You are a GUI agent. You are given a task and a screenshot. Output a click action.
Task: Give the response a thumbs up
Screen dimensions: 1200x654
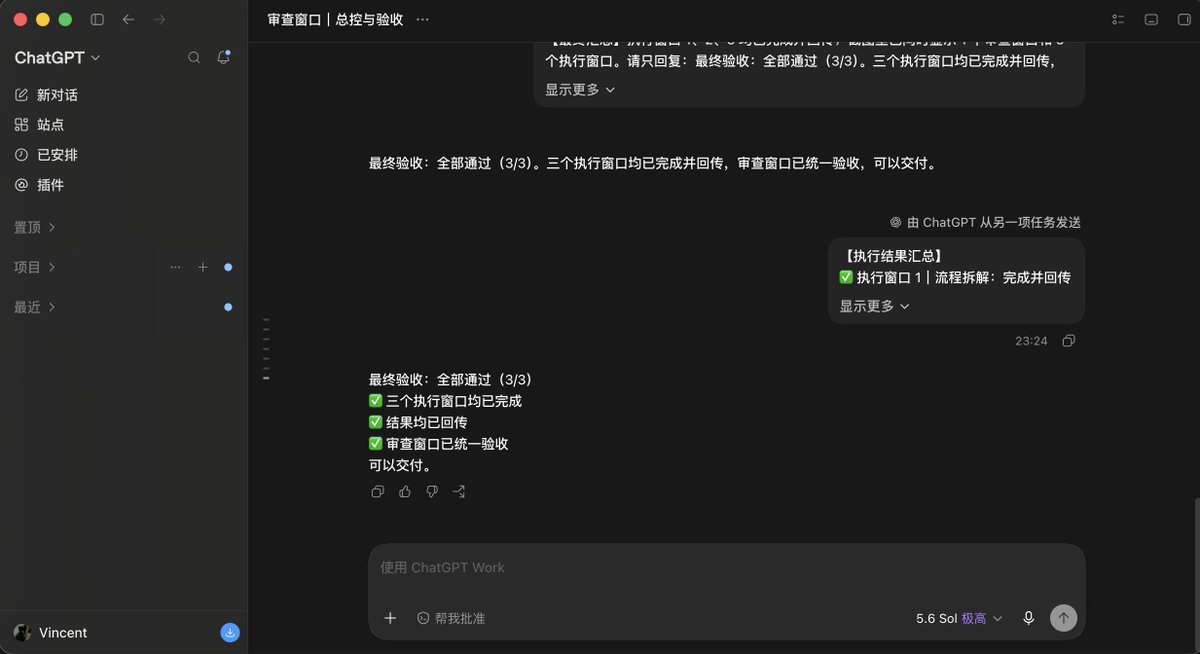pyautogui.click(x=405, y=491)
